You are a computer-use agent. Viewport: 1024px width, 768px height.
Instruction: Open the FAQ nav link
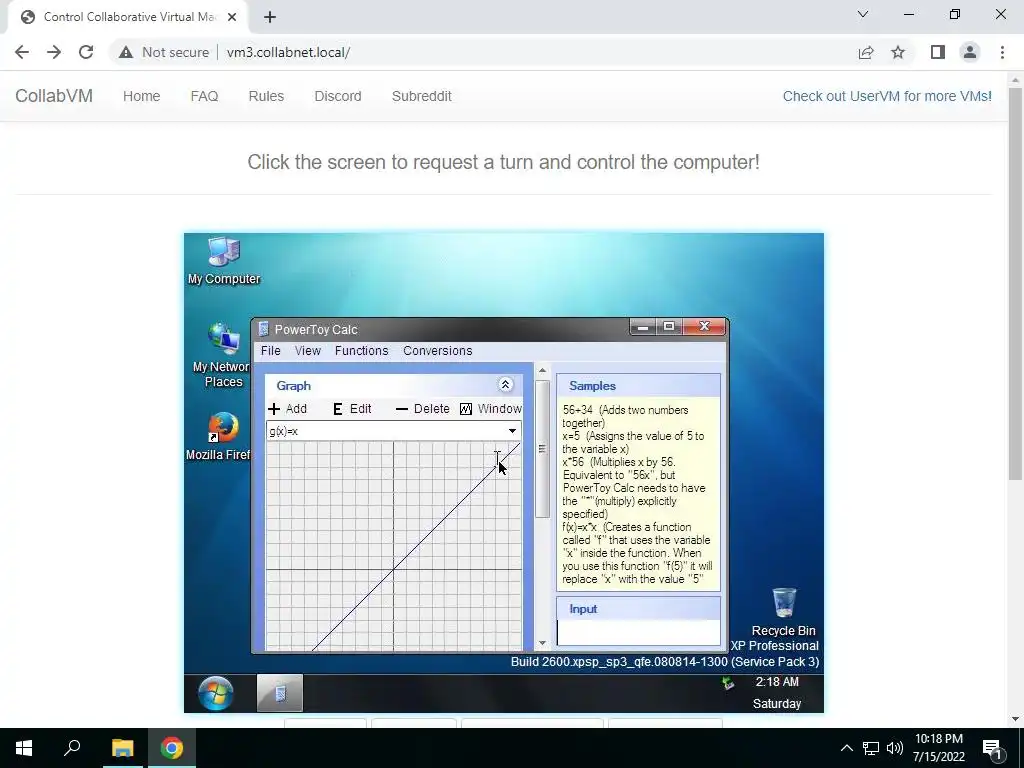(204, 96)
